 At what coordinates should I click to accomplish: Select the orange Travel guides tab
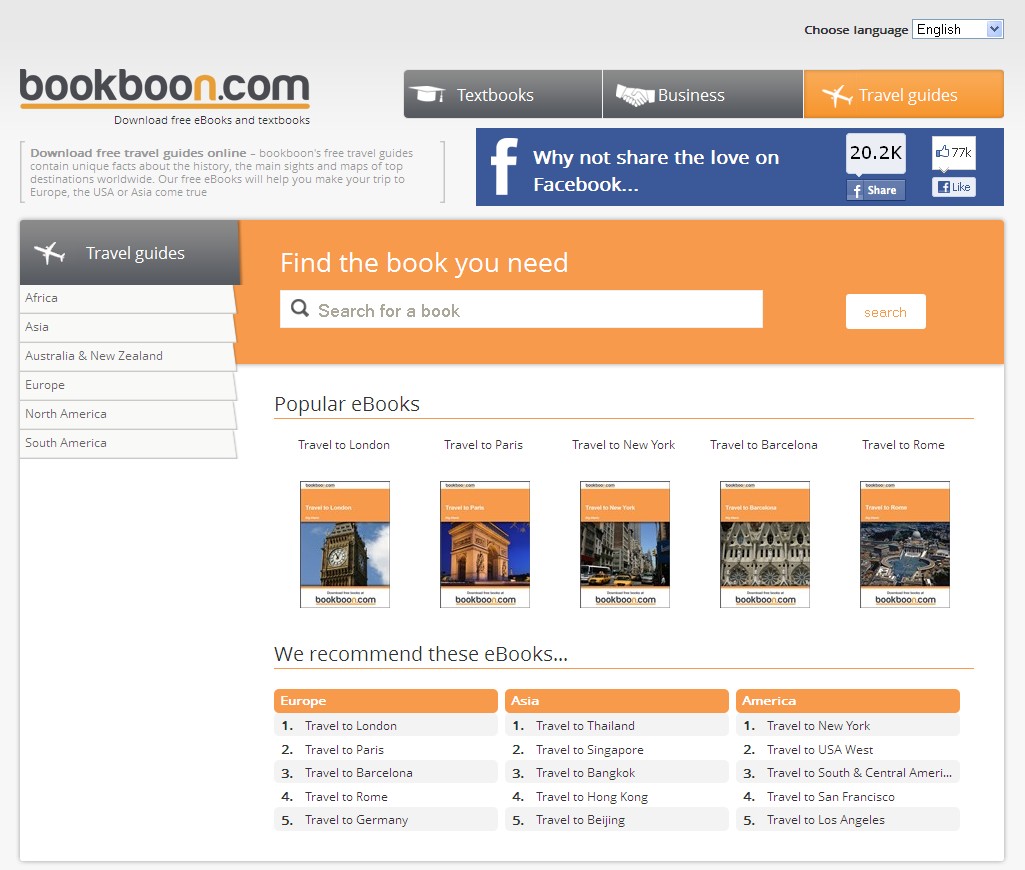pyautogui.click(x=904, y=94)
